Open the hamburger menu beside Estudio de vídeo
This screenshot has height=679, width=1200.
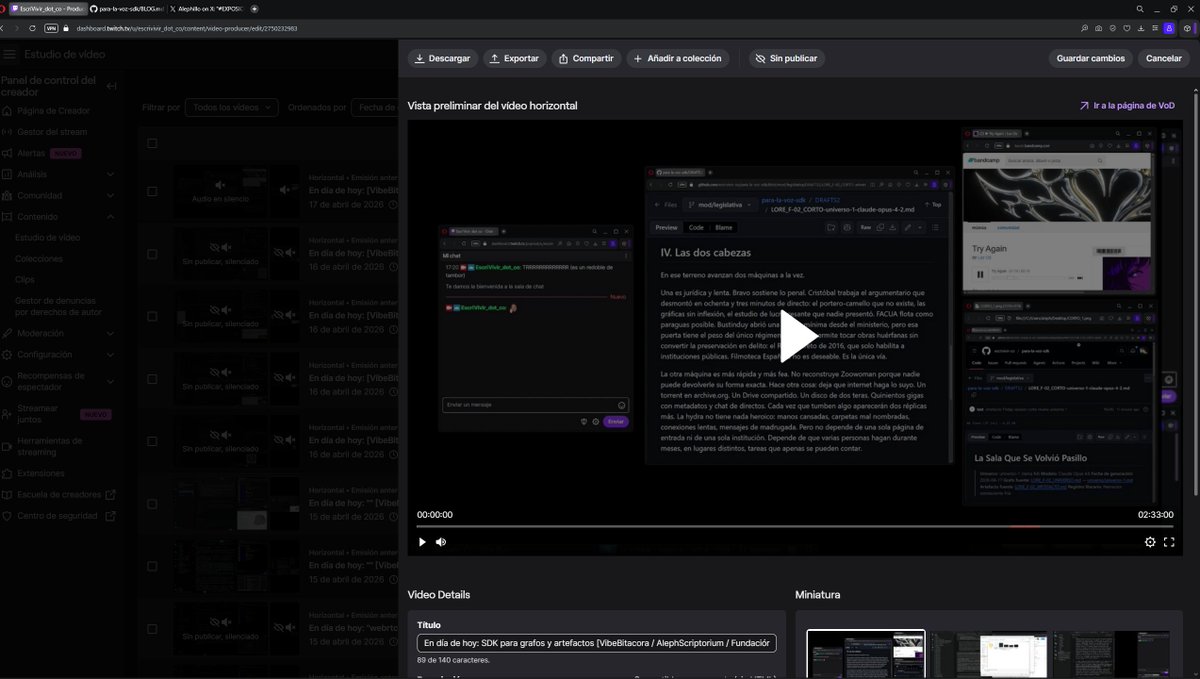coord(9,54)
